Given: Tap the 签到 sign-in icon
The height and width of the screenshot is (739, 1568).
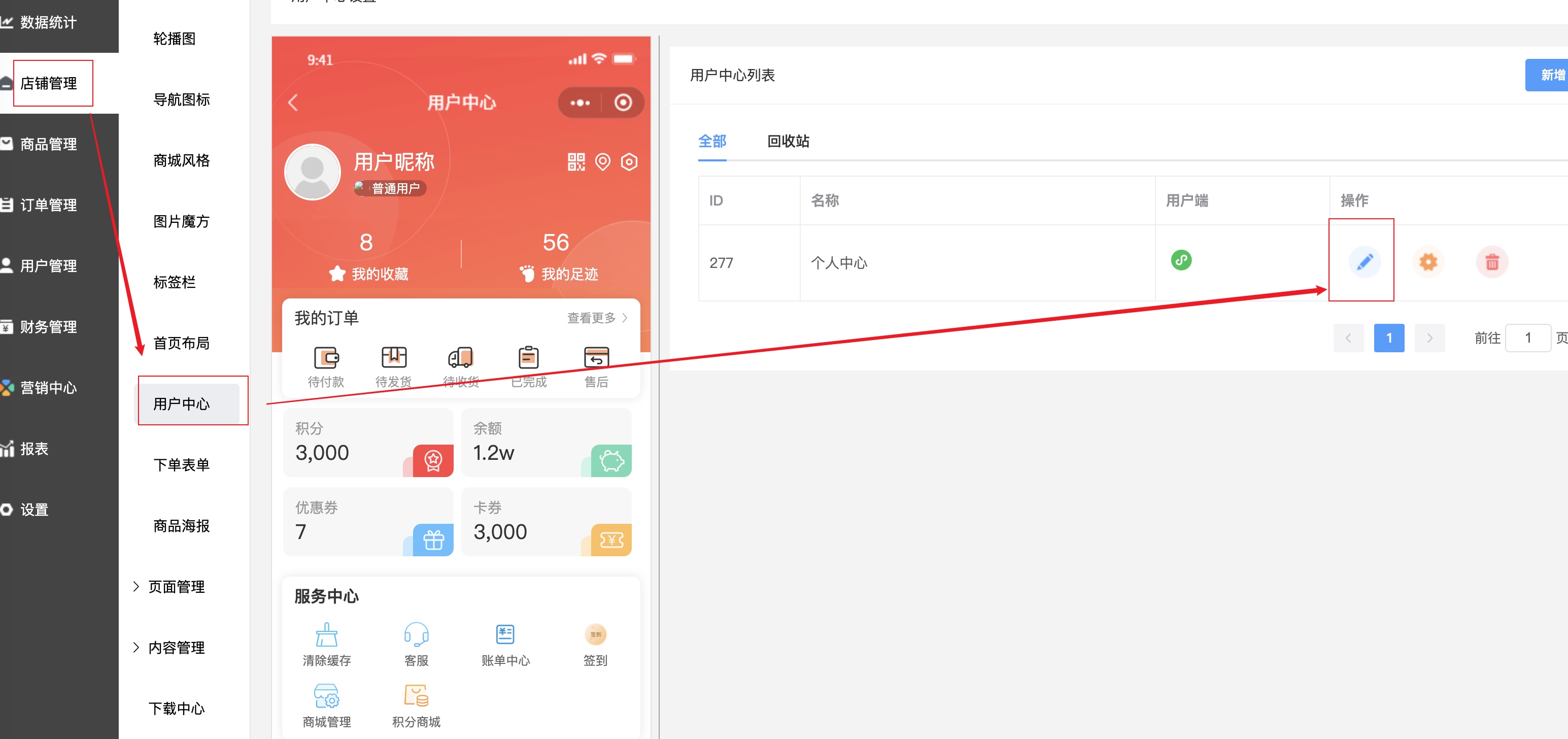Looking at the screenshot, I should (x=595, y=634).
